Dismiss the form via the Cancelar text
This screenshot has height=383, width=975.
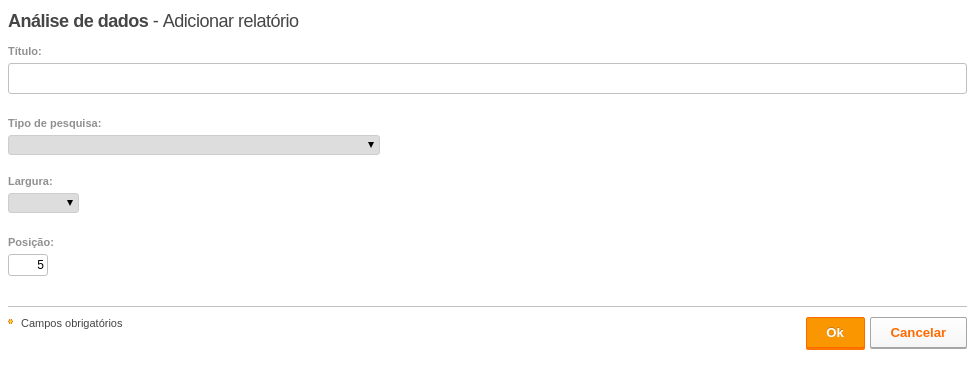918,333
